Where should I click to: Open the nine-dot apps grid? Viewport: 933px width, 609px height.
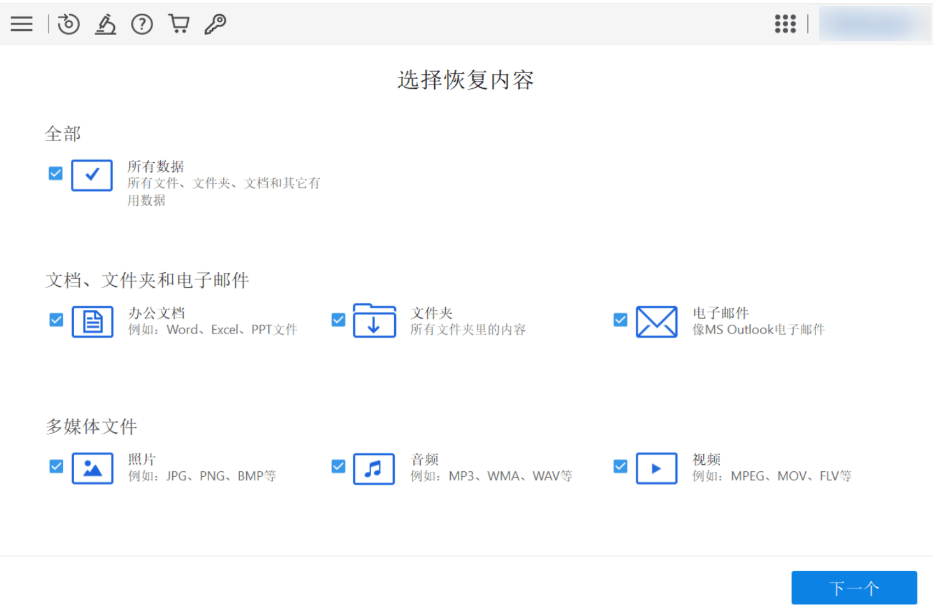coord(785,24)
